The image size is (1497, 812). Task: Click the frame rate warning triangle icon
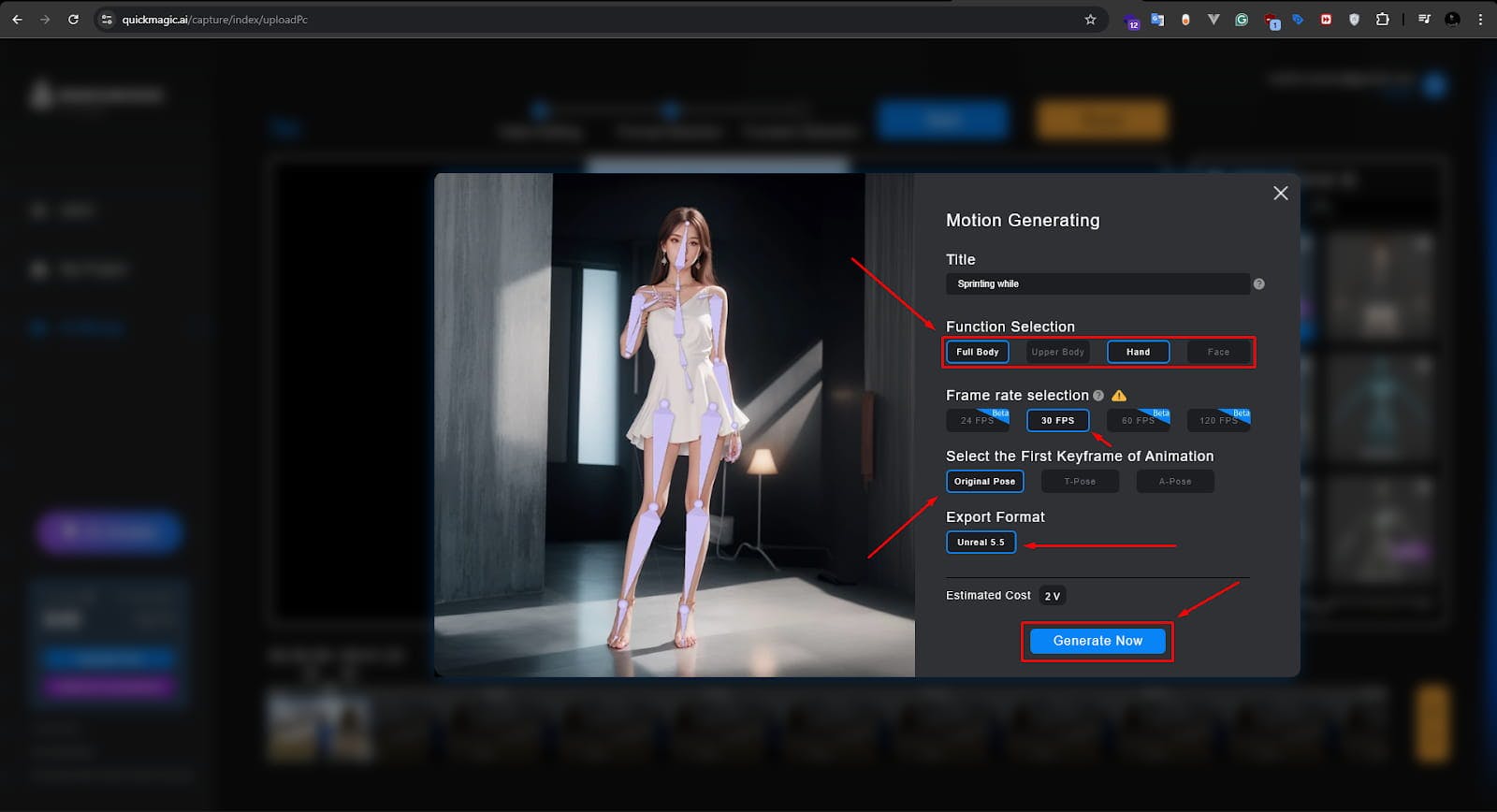point(1119,396)
